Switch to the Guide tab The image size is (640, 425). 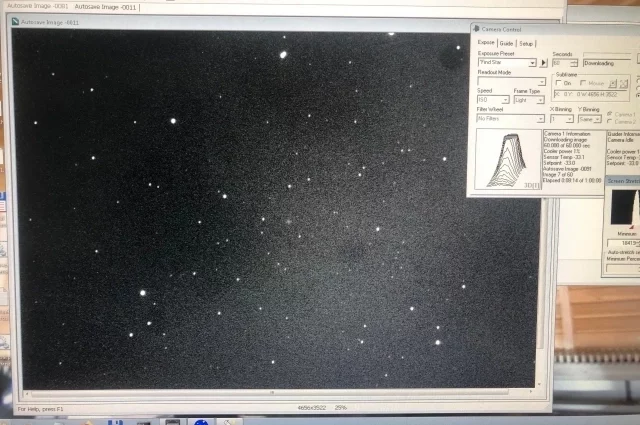coord(507,43)
